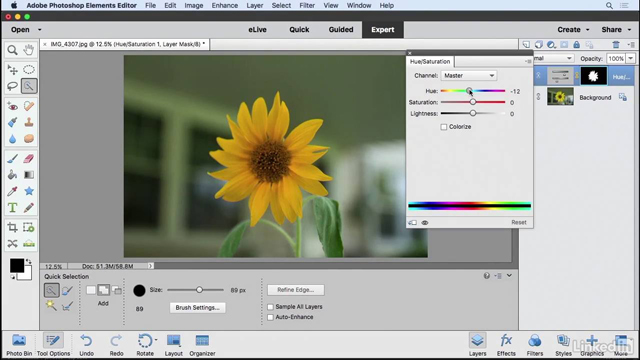Screen dimensions: 640x360
Task: Open the Channel Master dropdown
Action: tap(469, 76)
